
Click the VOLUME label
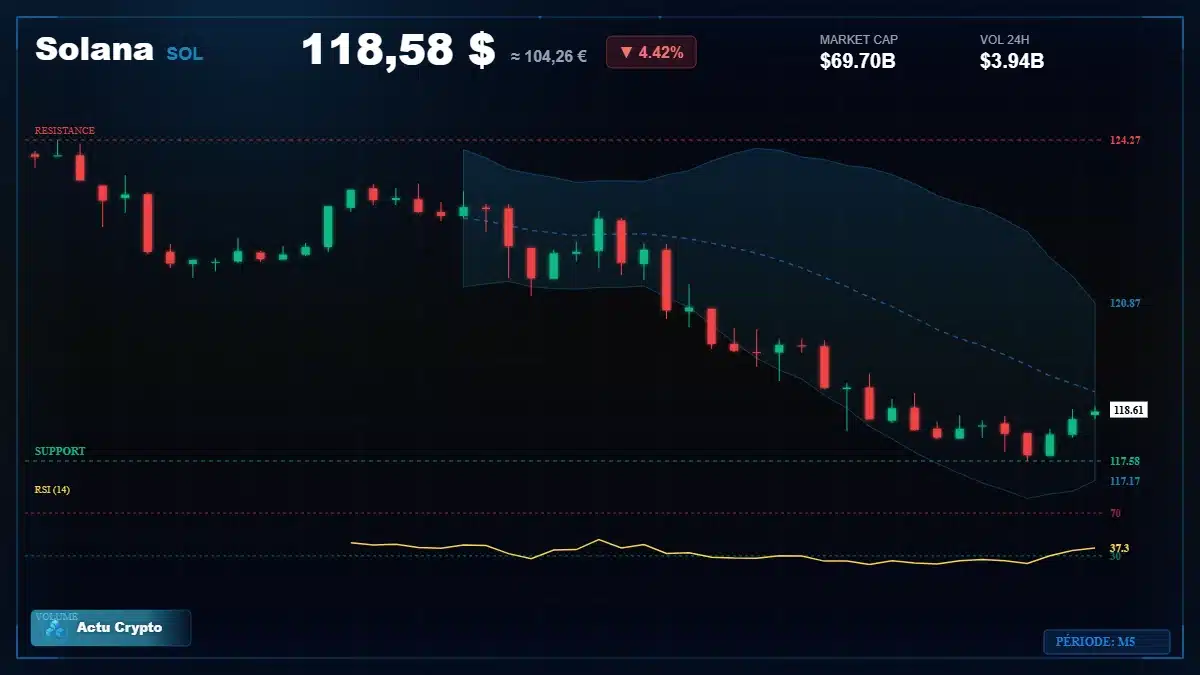(x=56, y=616)
